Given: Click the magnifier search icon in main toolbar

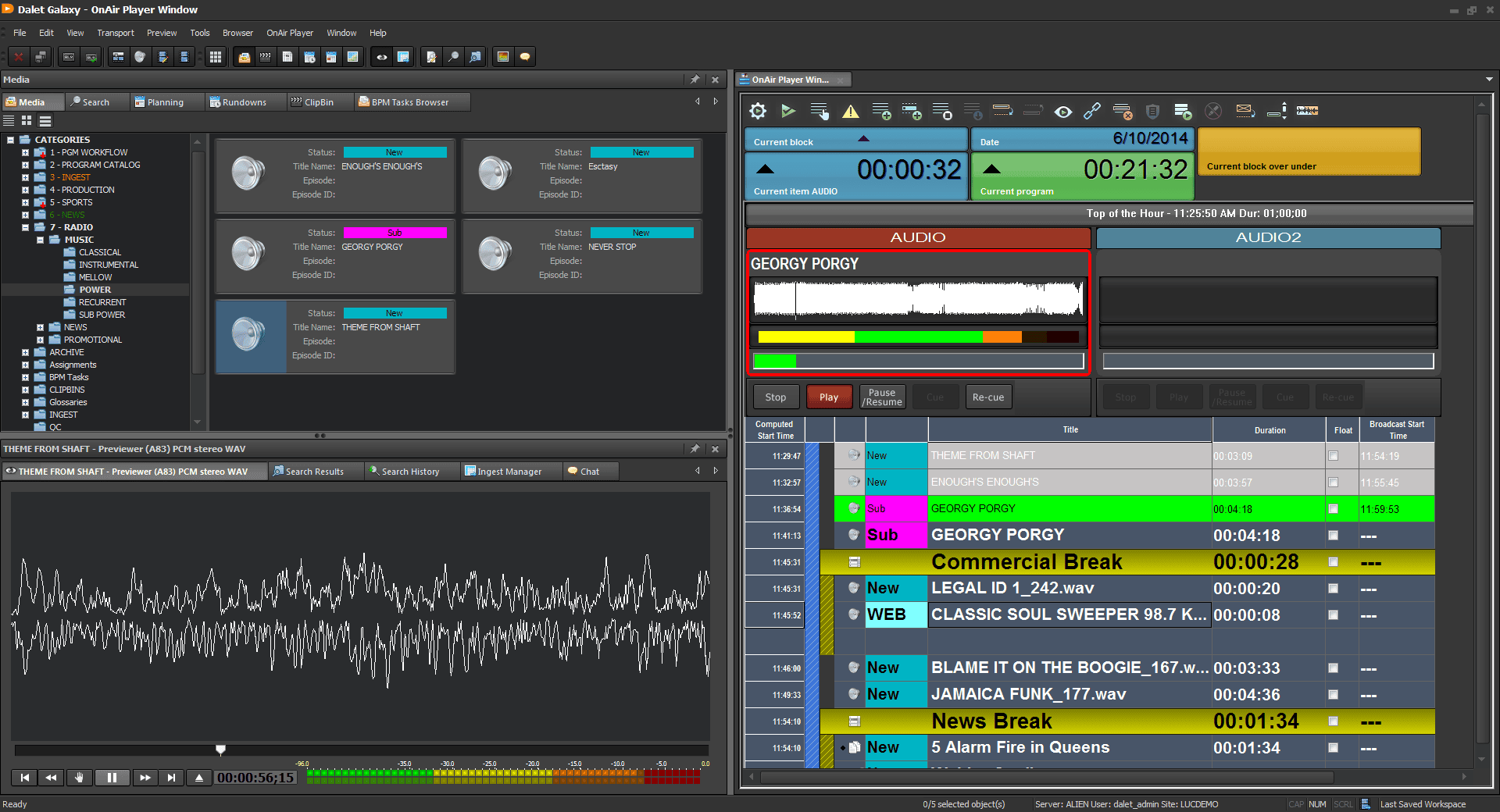Looking at the screenshot, I should click(x=453, y=56).
